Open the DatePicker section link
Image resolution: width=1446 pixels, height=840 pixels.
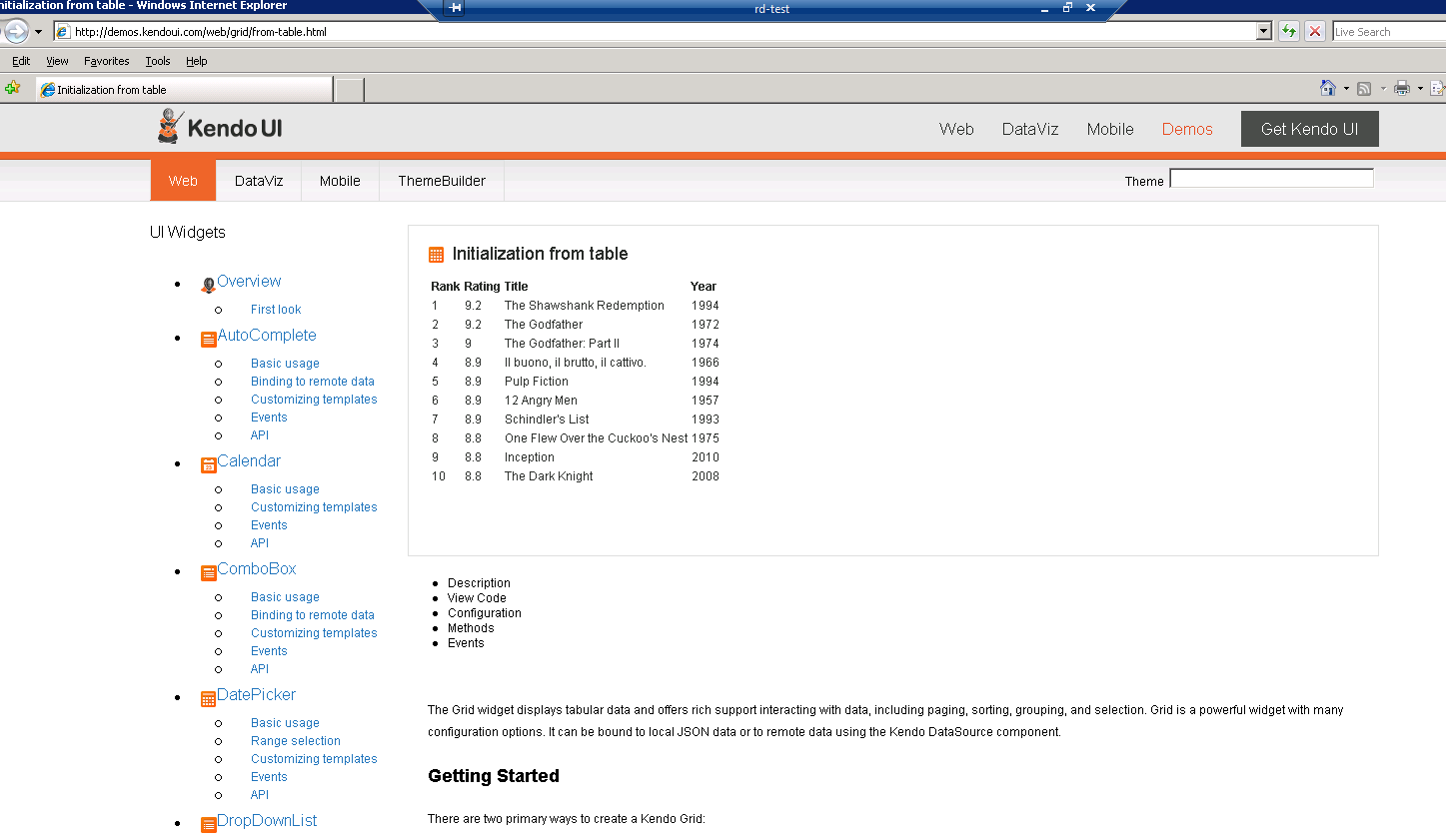point(257,695)
